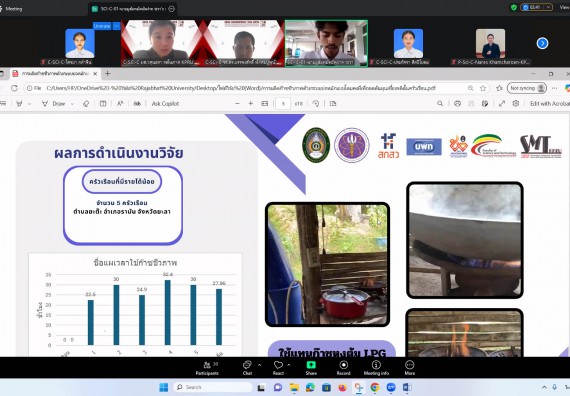
Task: Click the Fit to width icon
Action: 265,104
